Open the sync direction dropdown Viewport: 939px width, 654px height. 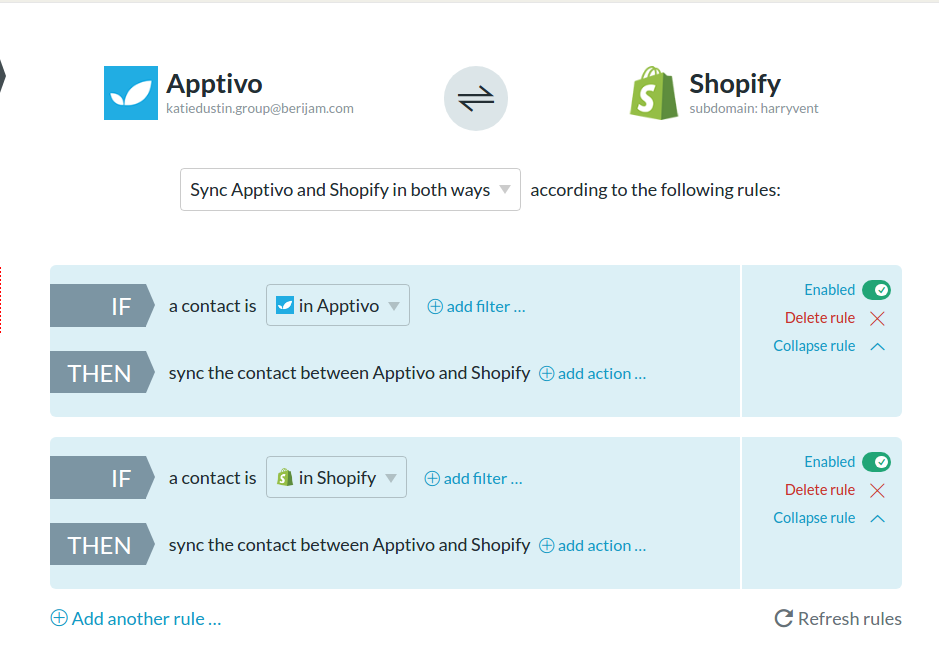350,190
